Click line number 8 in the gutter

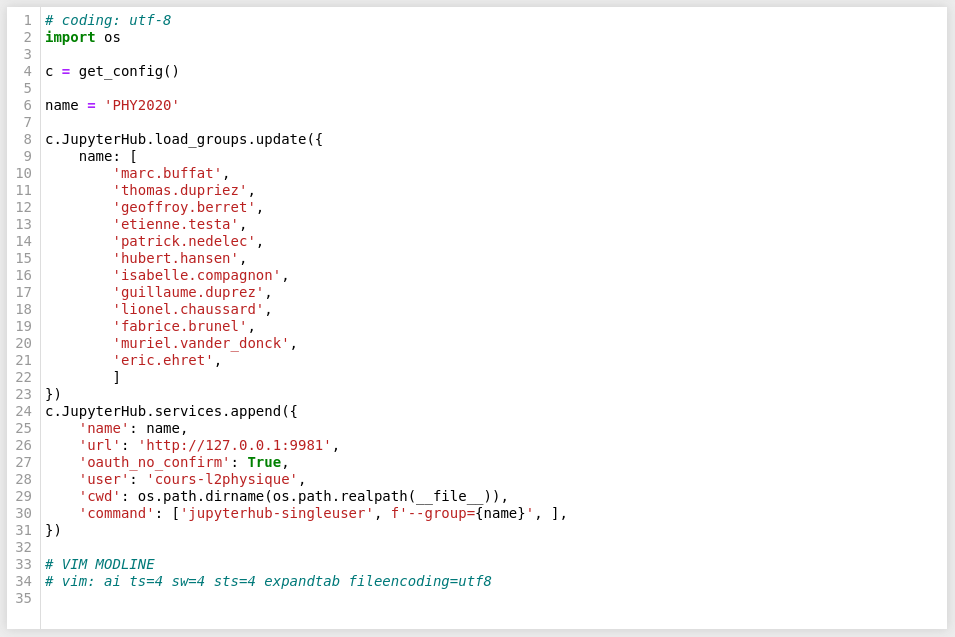[27, 139]
